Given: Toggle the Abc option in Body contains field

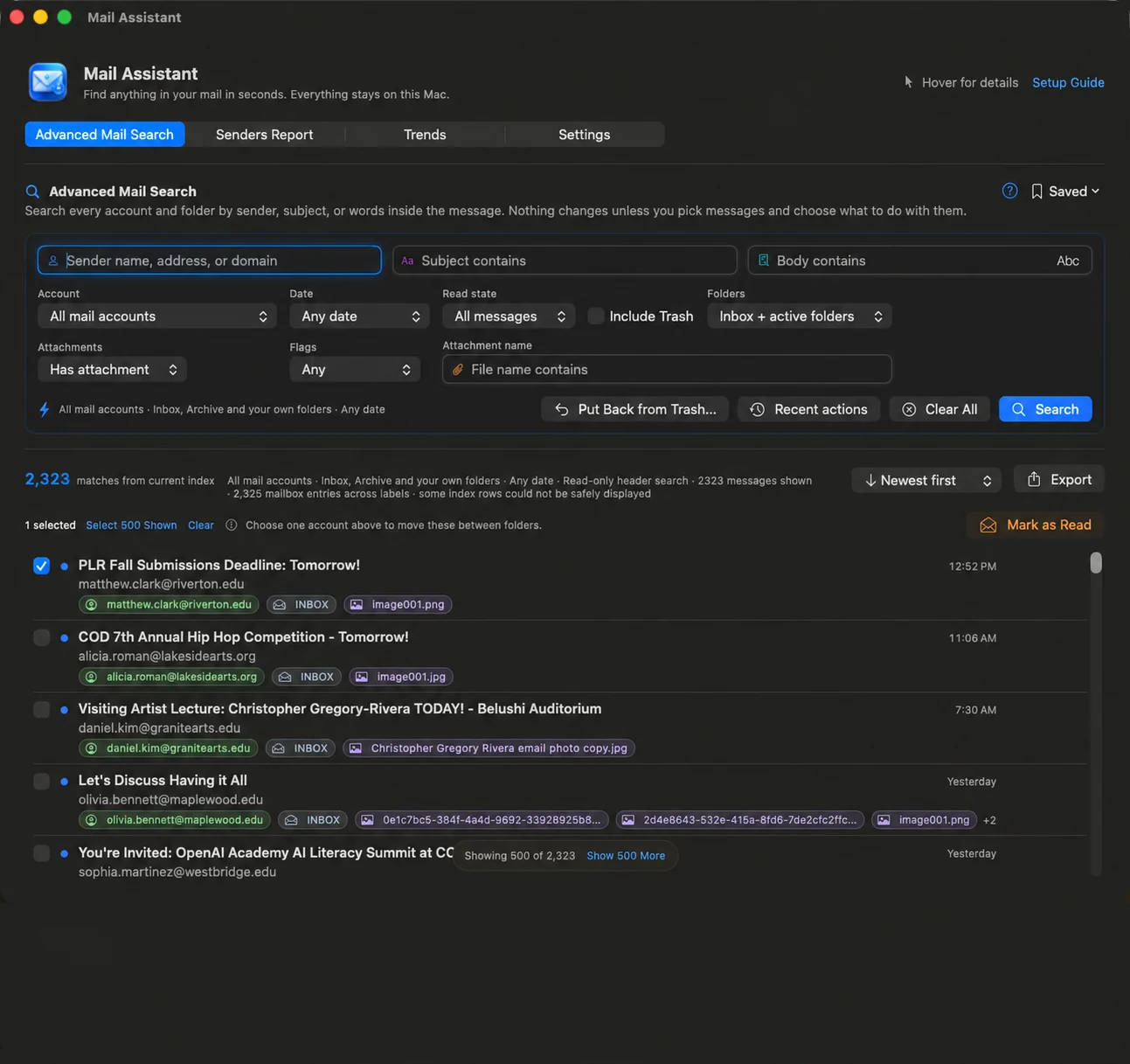Looking at the screenshot, I should point(1067,261).
